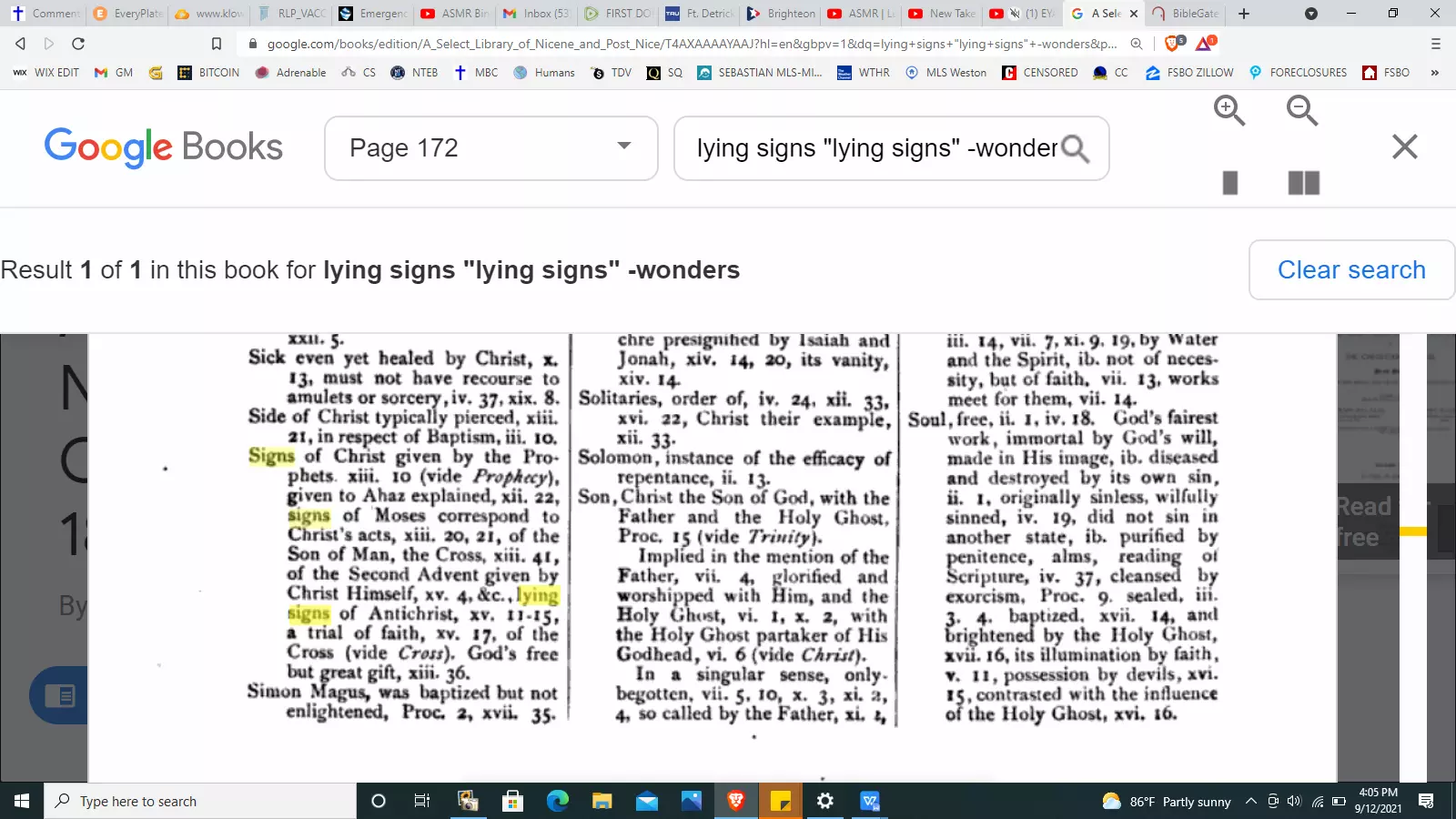Open the blue sidebar contents button
The image size is (1456, 819).
click(x=59, y=696)
